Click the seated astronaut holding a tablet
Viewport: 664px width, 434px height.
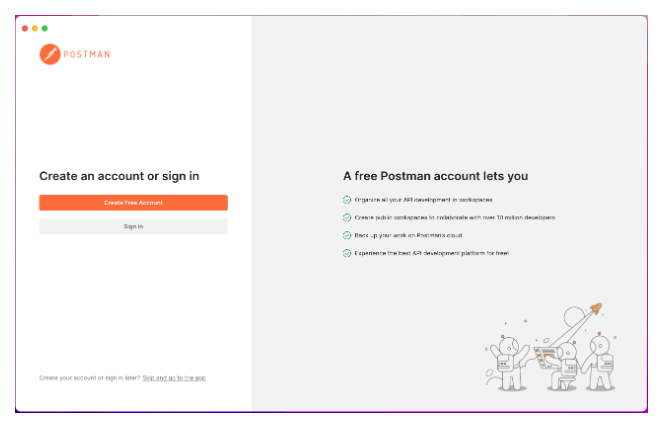[x=561, y=366]
